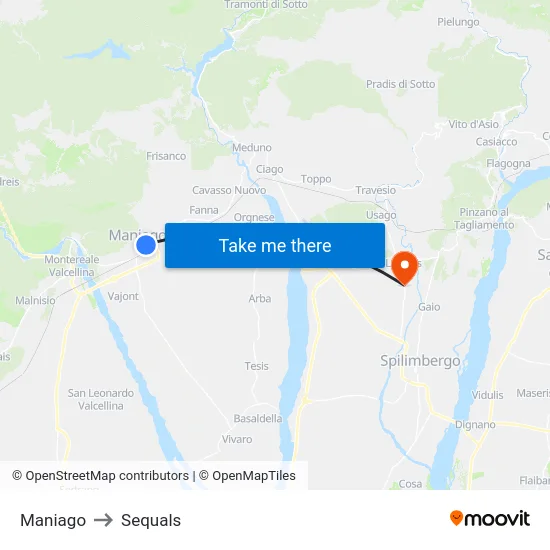
Task: Click the San Leonardo Valcellina label
Action: (x=101, y=400)
